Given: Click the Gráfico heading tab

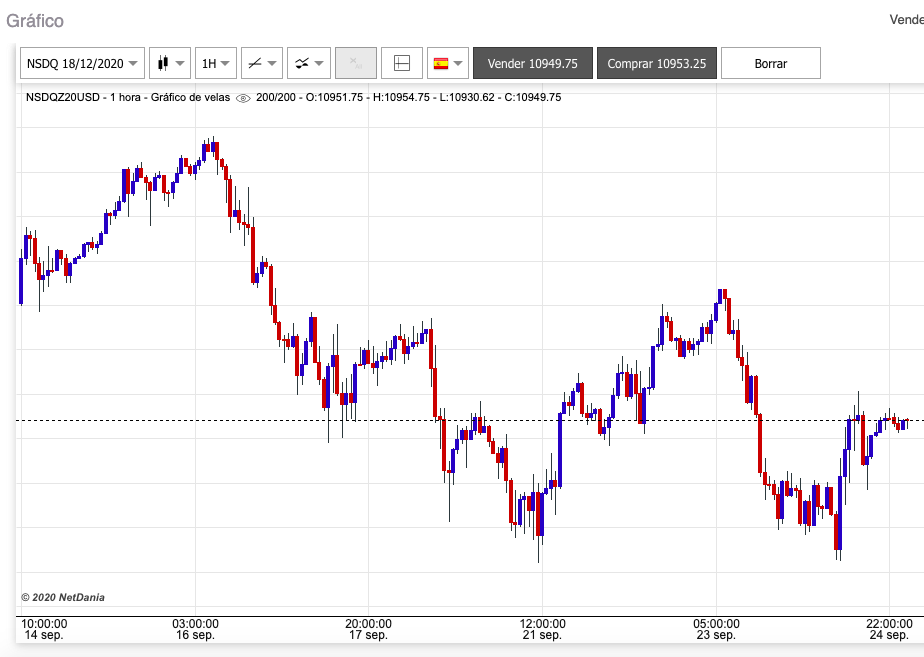Looking at the screenshot, I should click(x=35, y=21).
